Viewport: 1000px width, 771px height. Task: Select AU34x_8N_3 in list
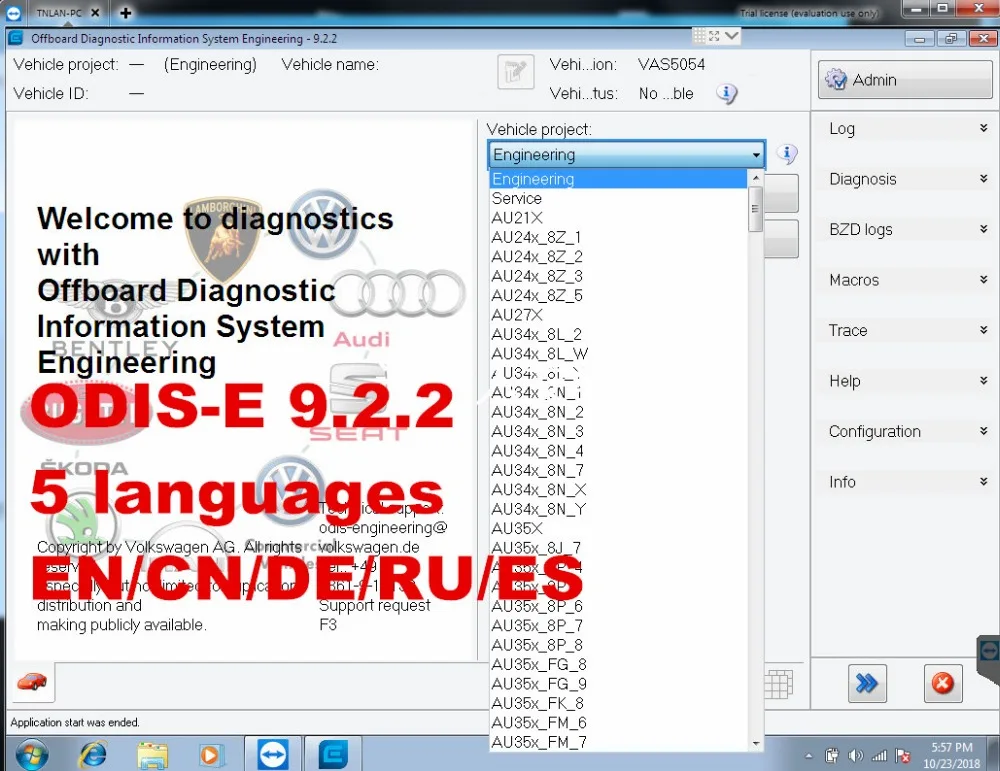point(618,432)
